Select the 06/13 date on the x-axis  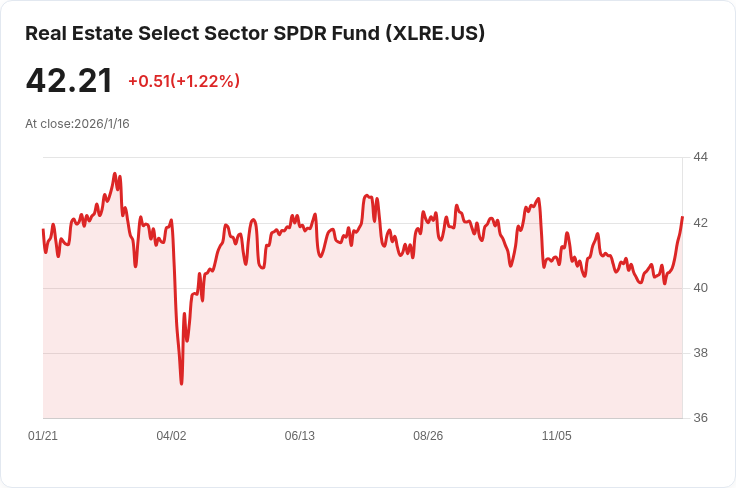(299, 436)
